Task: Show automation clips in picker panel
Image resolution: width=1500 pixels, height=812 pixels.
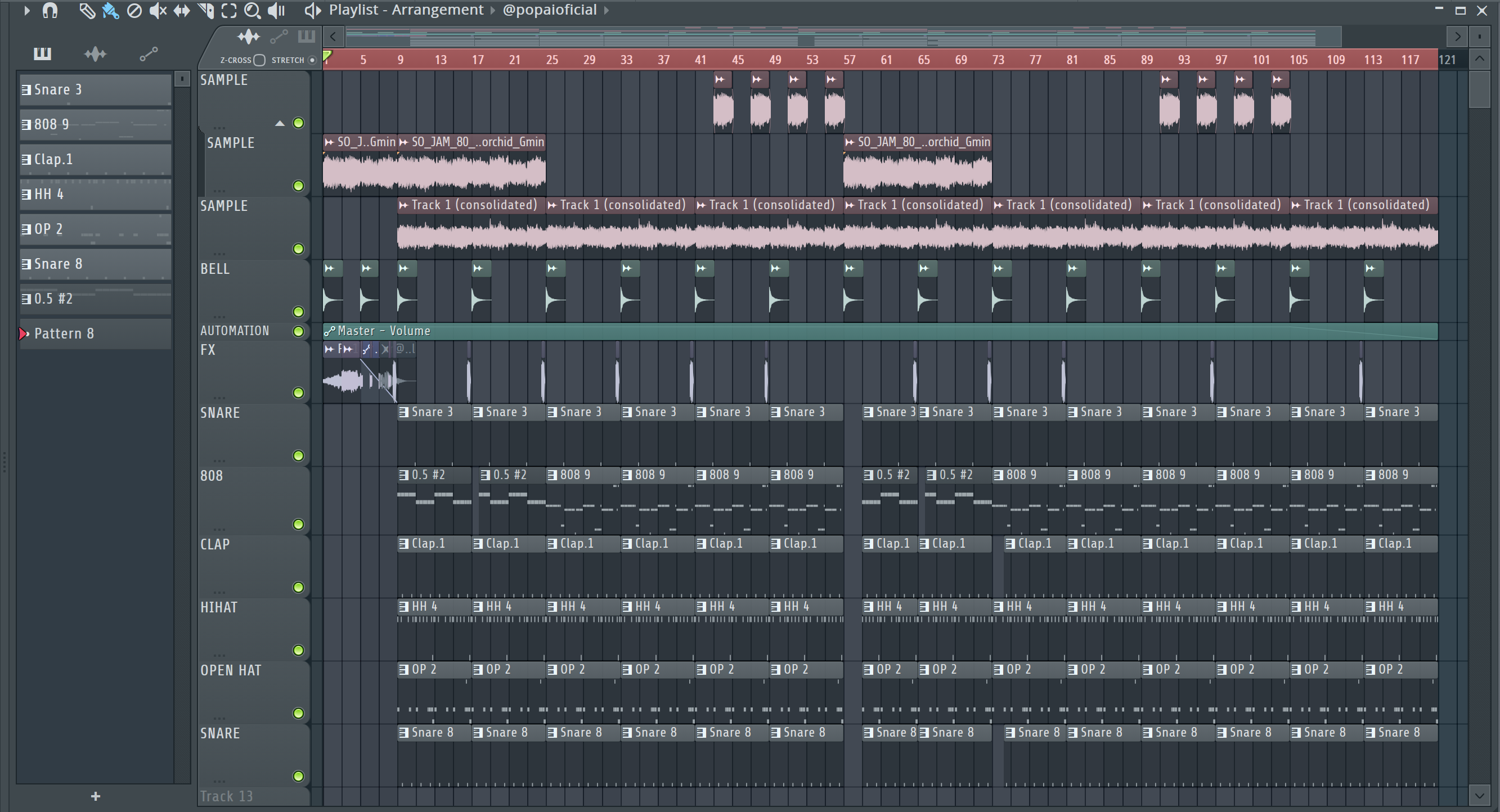Action: (149, 54)
